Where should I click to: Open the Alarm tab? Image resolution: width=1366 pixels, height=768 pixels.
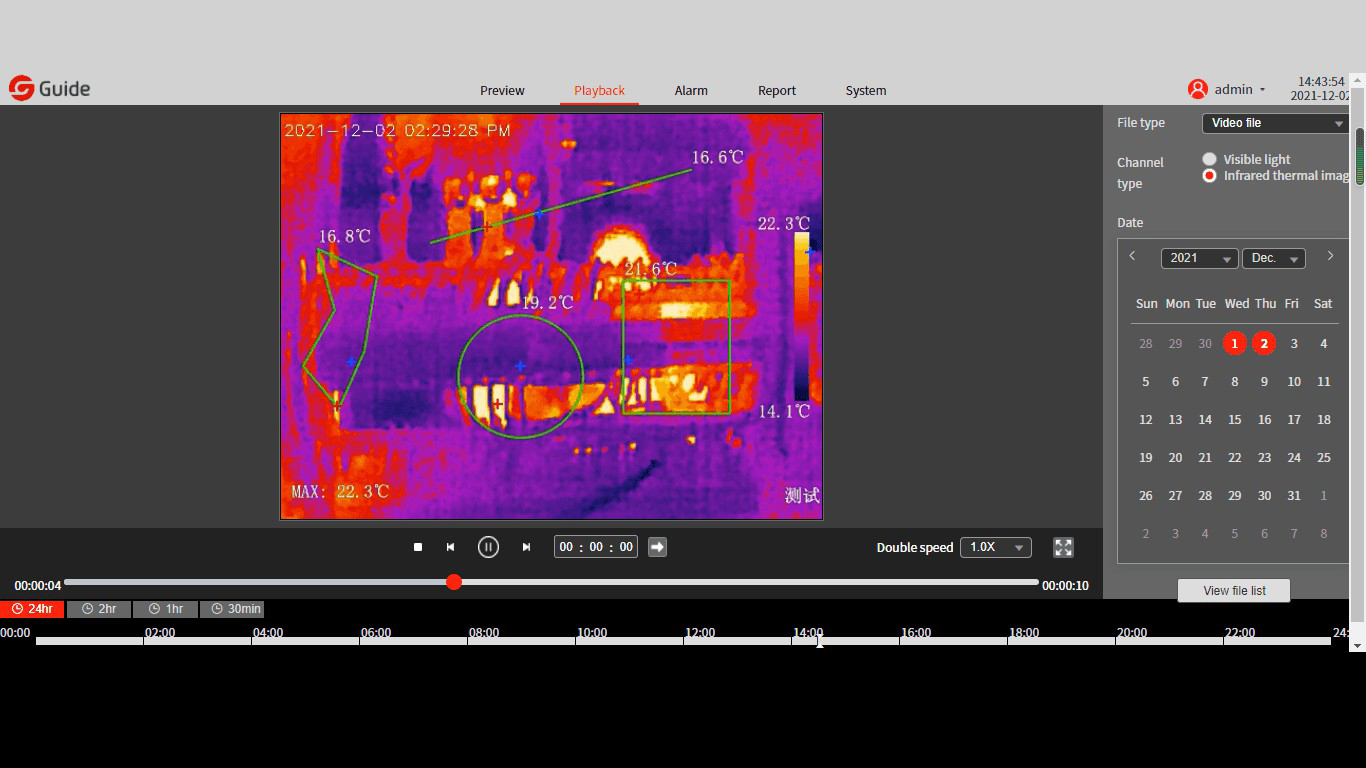pos(691,90)
